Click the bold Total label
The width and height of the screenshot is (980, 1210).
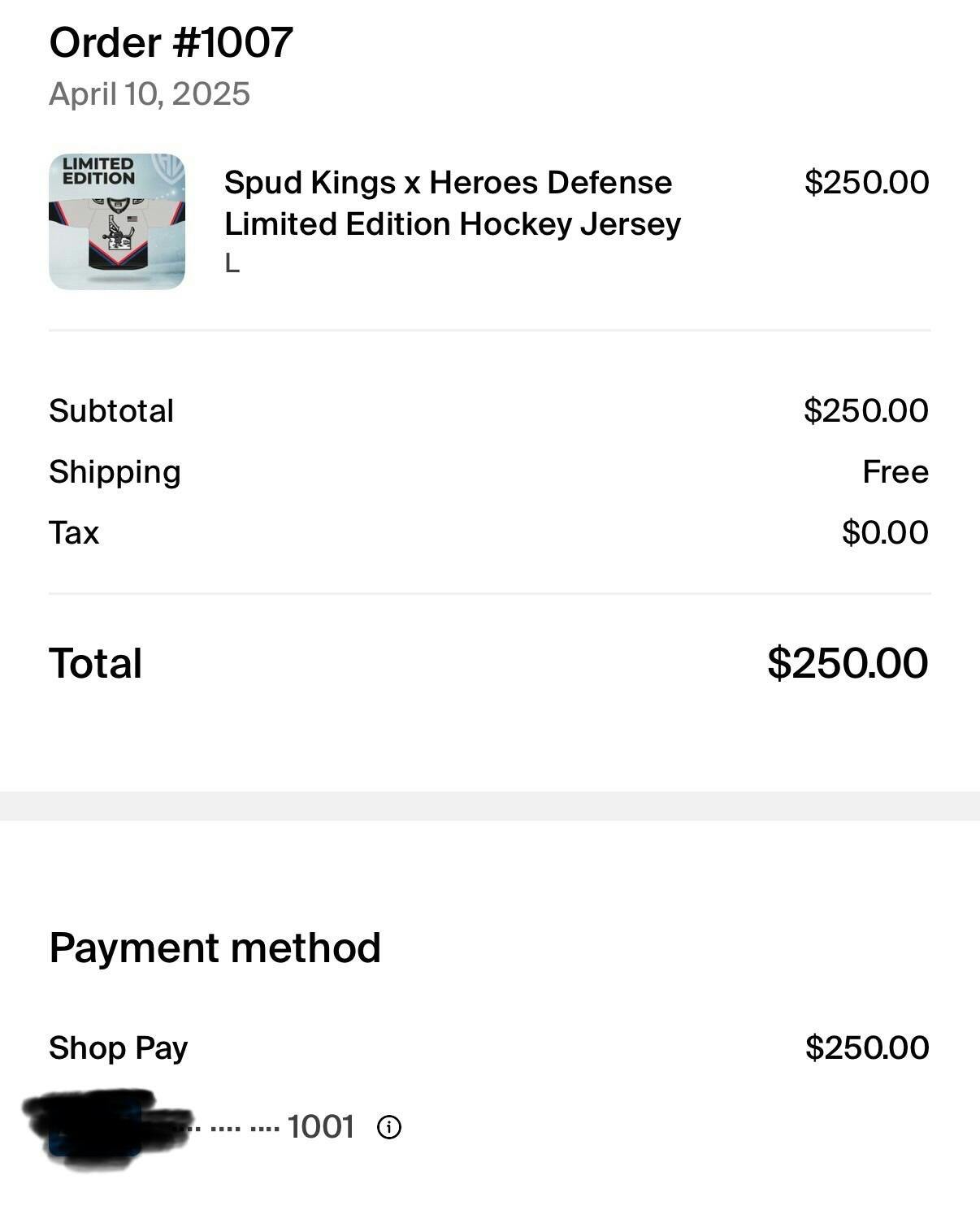pos(96,663)
